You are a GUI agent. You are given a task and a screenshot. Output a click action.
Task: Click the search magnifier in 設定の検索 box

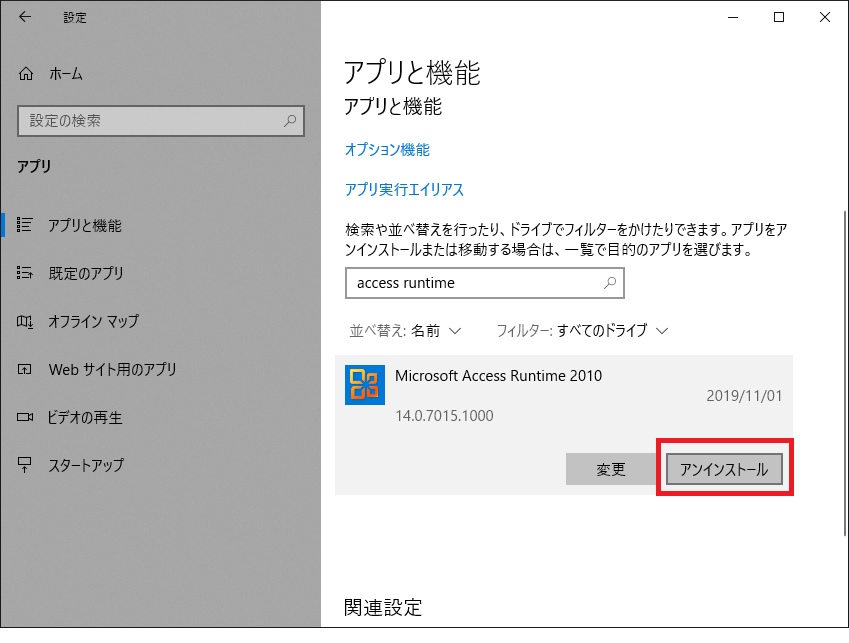click(x=290, y=121)
